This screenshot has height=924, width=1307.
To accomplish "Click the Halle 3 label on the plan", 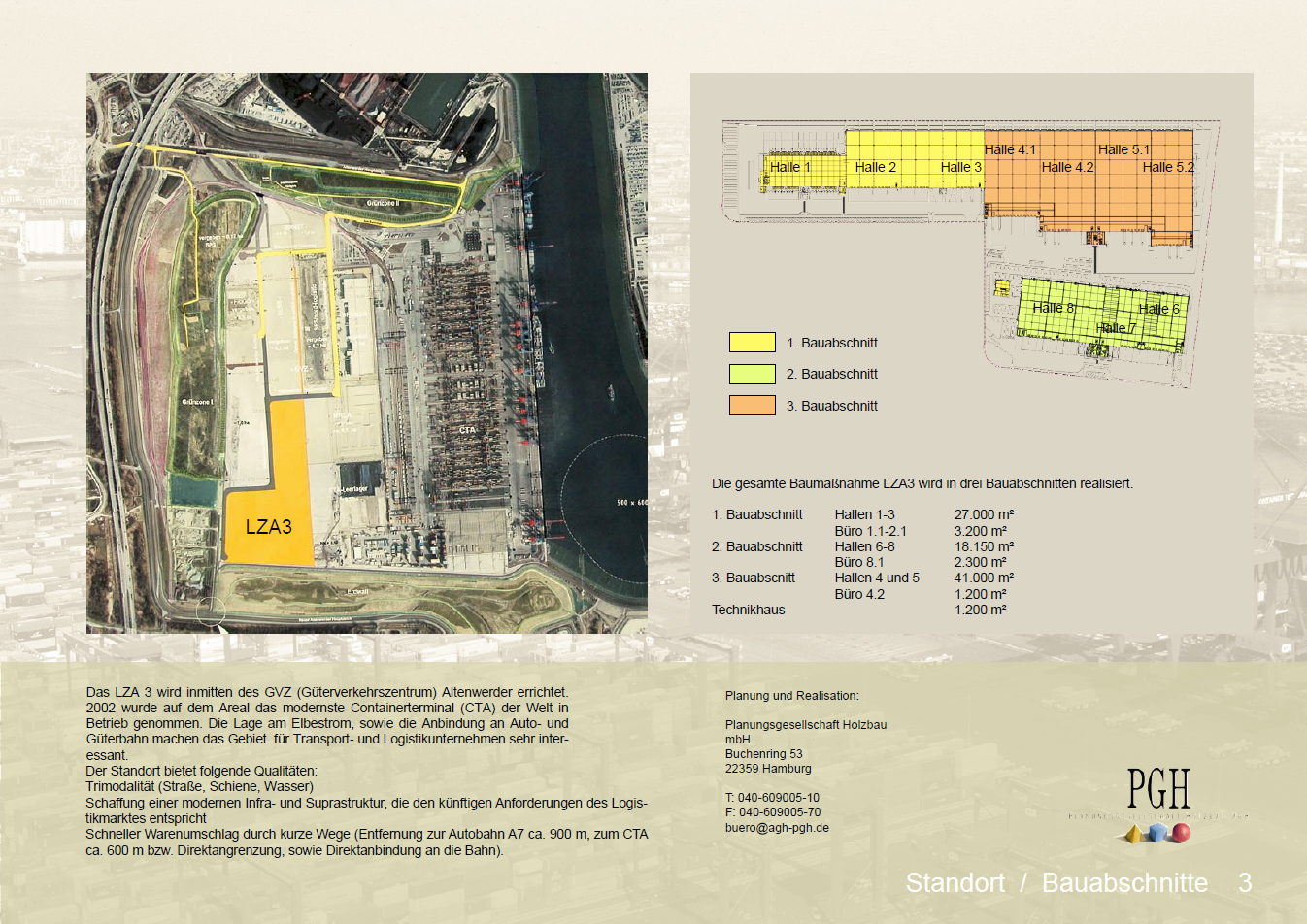I will click(x=960, y=167).
